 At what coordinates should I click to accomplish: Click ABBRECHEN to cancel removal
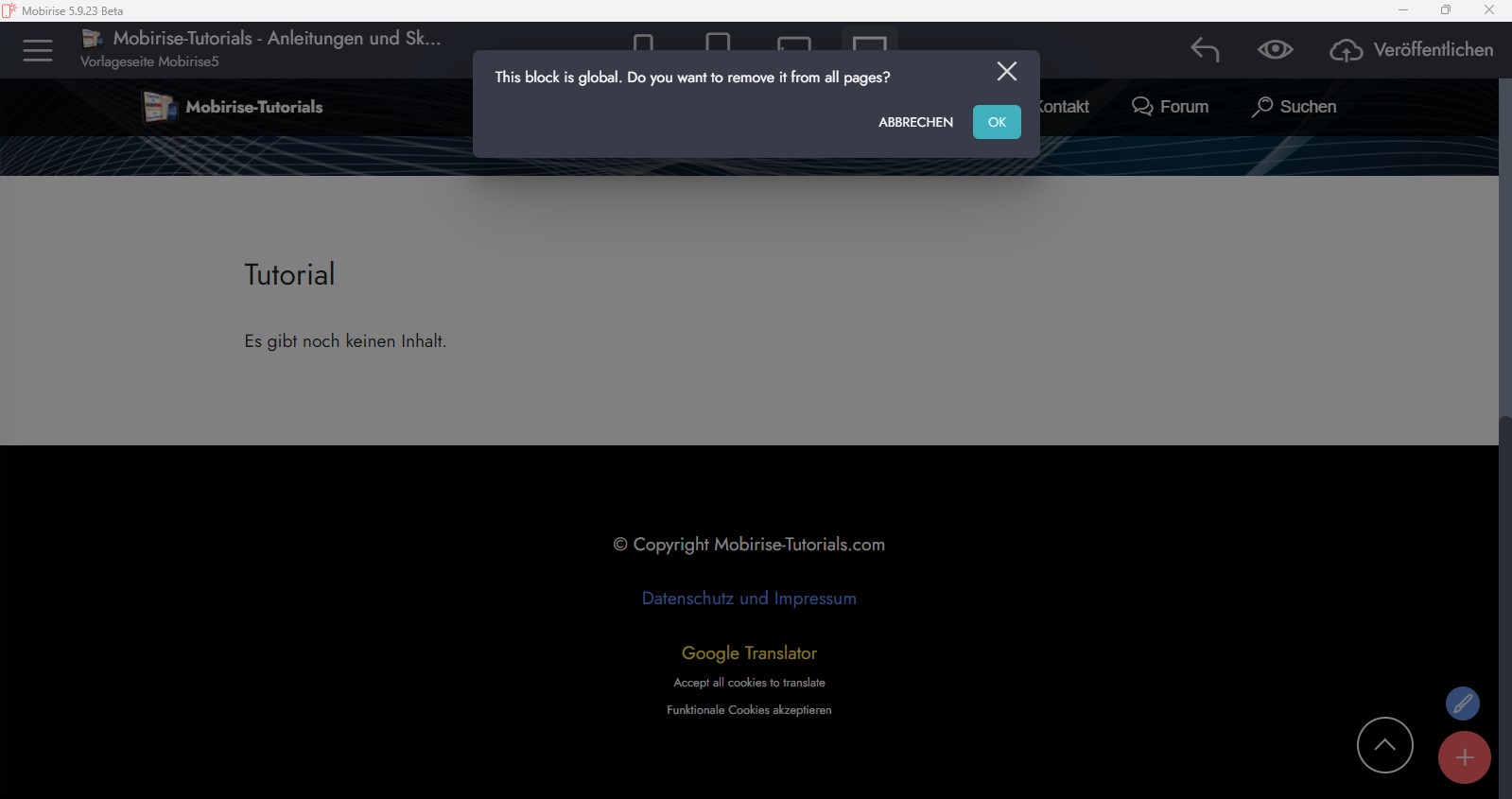click(915, 122)
